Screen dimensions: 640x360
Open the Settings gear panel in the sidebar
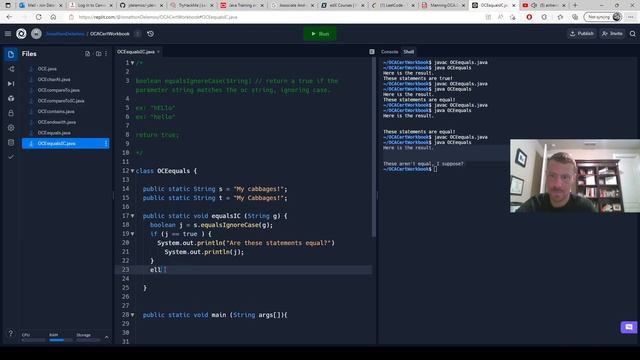pos(11,128)
